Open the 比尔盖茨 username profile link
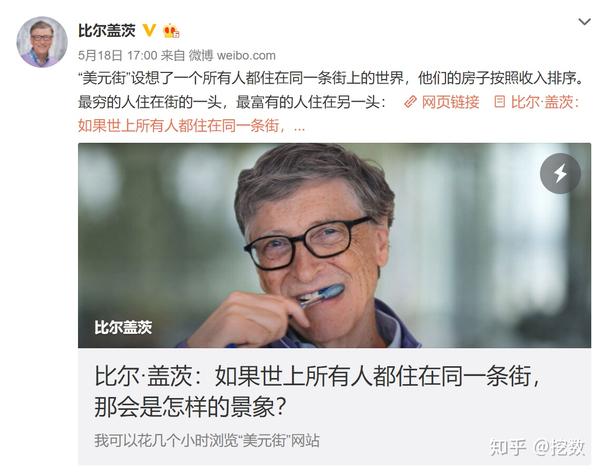The image size is (600, 472). 107,31
